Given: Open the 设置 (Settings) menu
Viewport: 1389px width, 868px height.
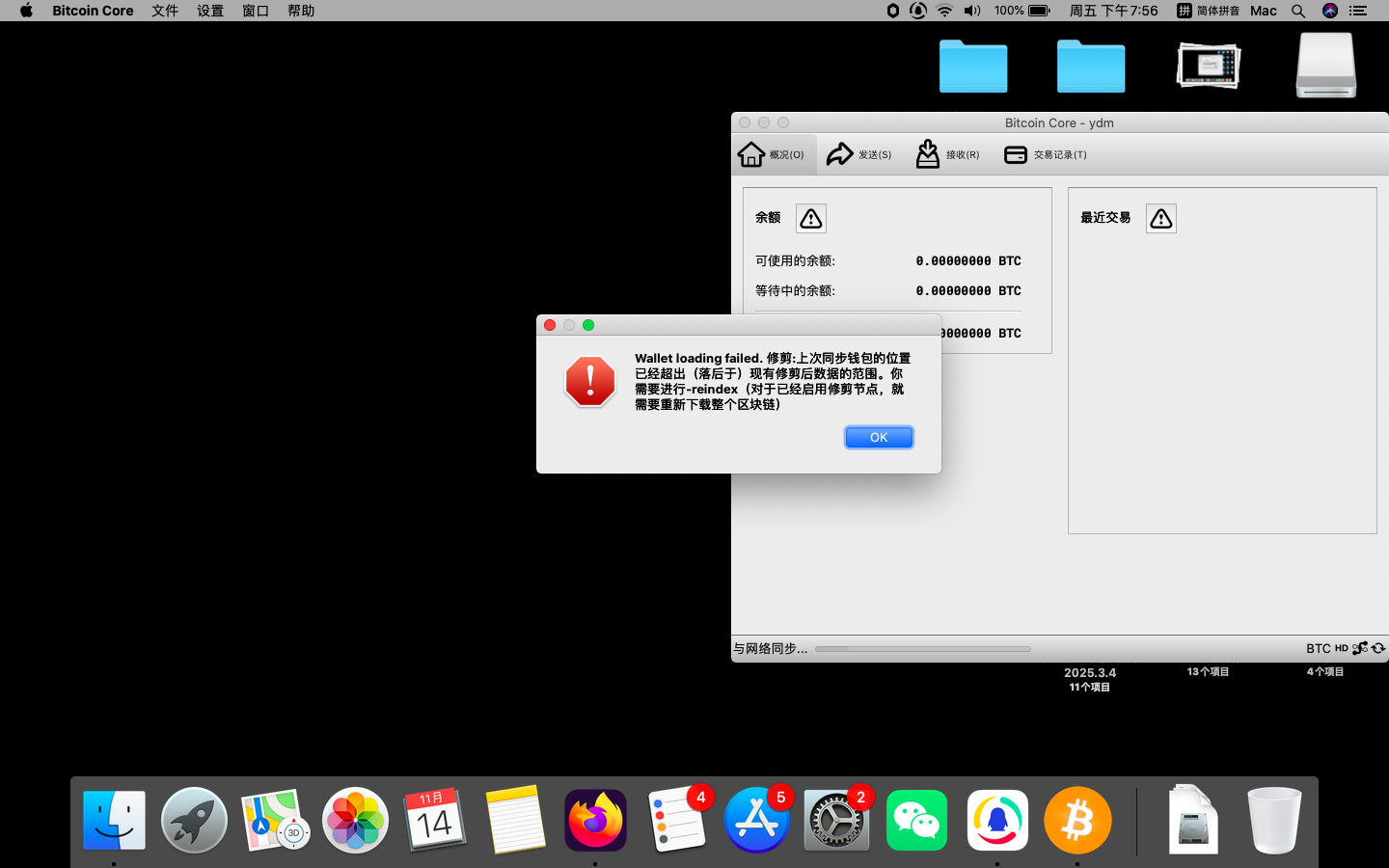Looking at the screenshot, I should click(x=210, y=11).
